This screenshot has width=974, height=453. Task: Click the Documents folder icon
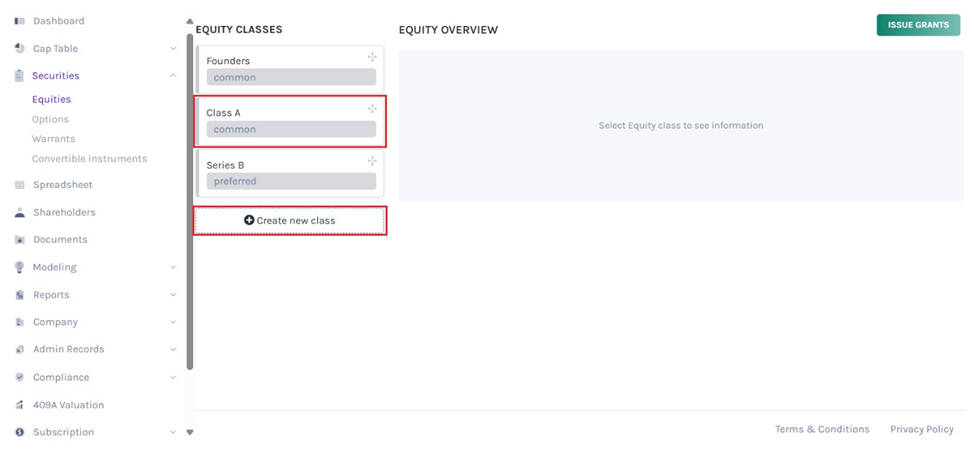19,240
